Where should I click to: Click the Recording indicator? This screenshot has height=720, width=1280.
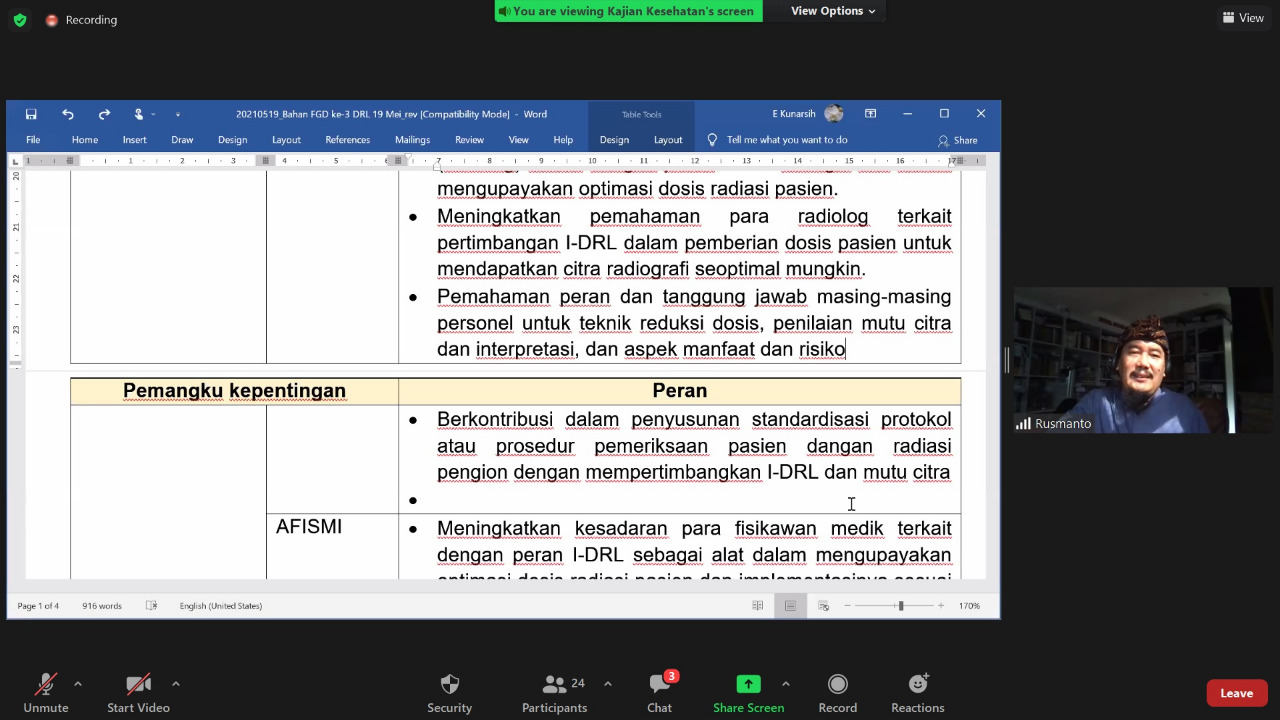[81, 20]
